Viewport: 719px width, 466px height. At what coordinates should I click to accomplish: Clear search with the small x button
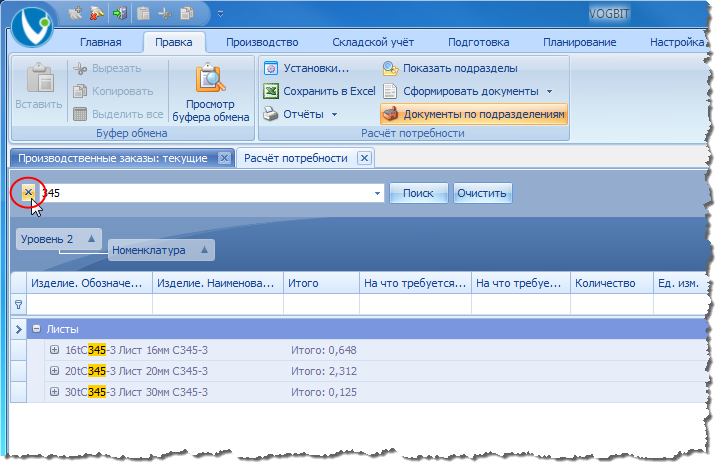(28, 192)
